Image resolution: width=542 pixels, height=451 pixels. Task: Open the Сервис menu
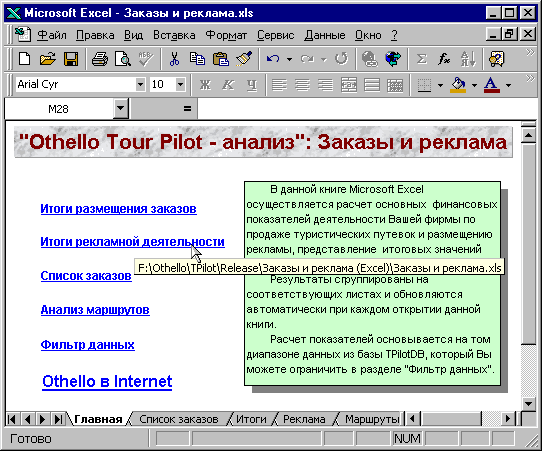(x=275, y=35)
